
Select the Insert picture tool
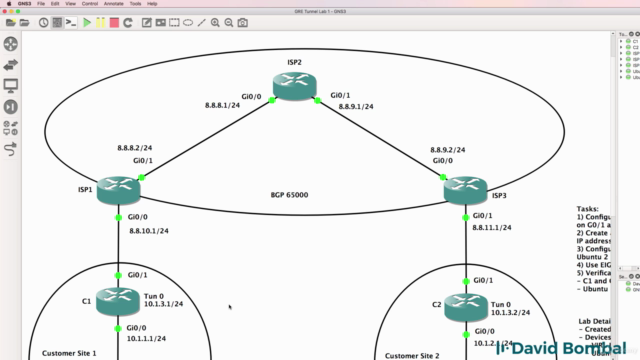tap(160, 23)
